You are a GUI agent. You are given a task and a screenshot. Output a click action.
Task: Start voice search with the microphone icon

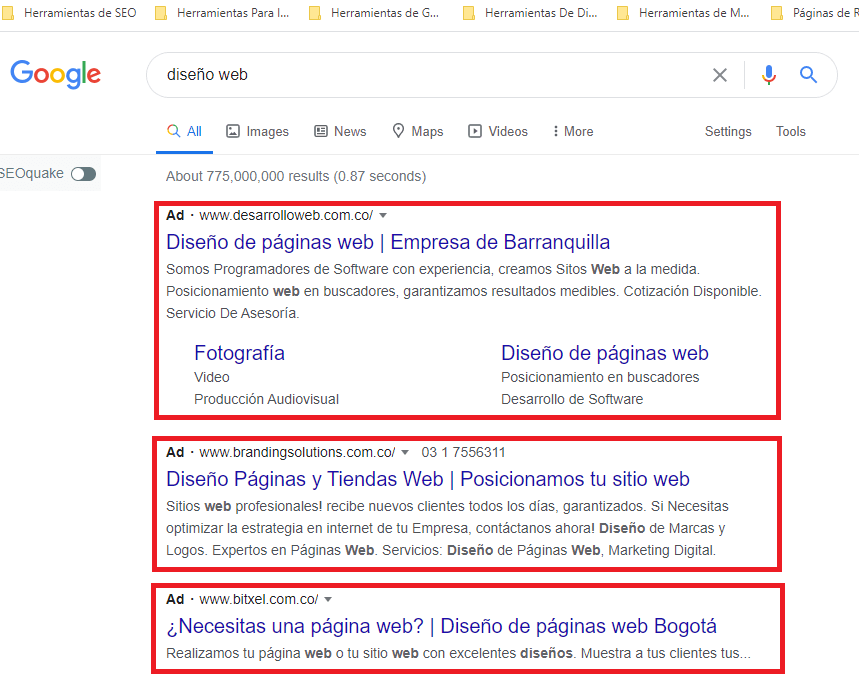(x=769, y=75)
